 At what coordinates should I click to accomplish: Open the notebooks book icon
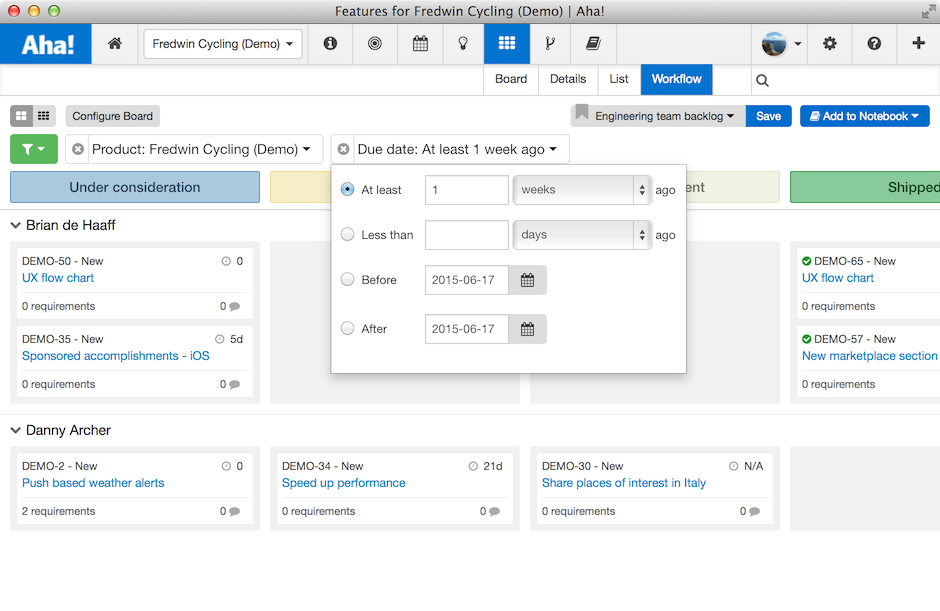click(x=593, y=43)
